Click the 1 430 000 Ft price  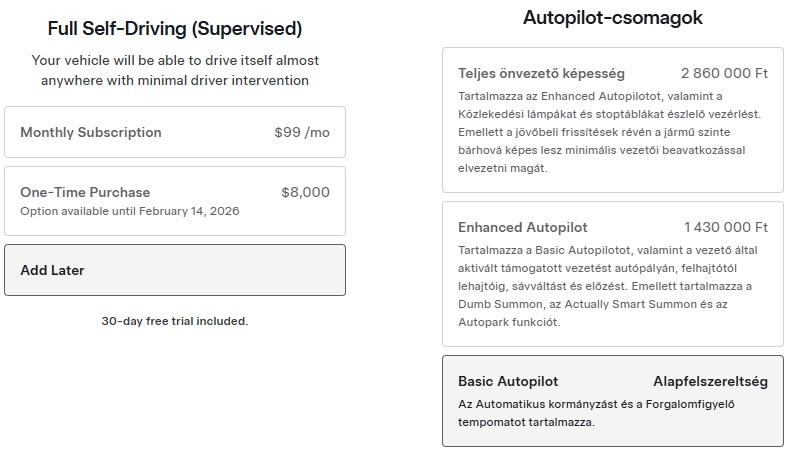726,228
